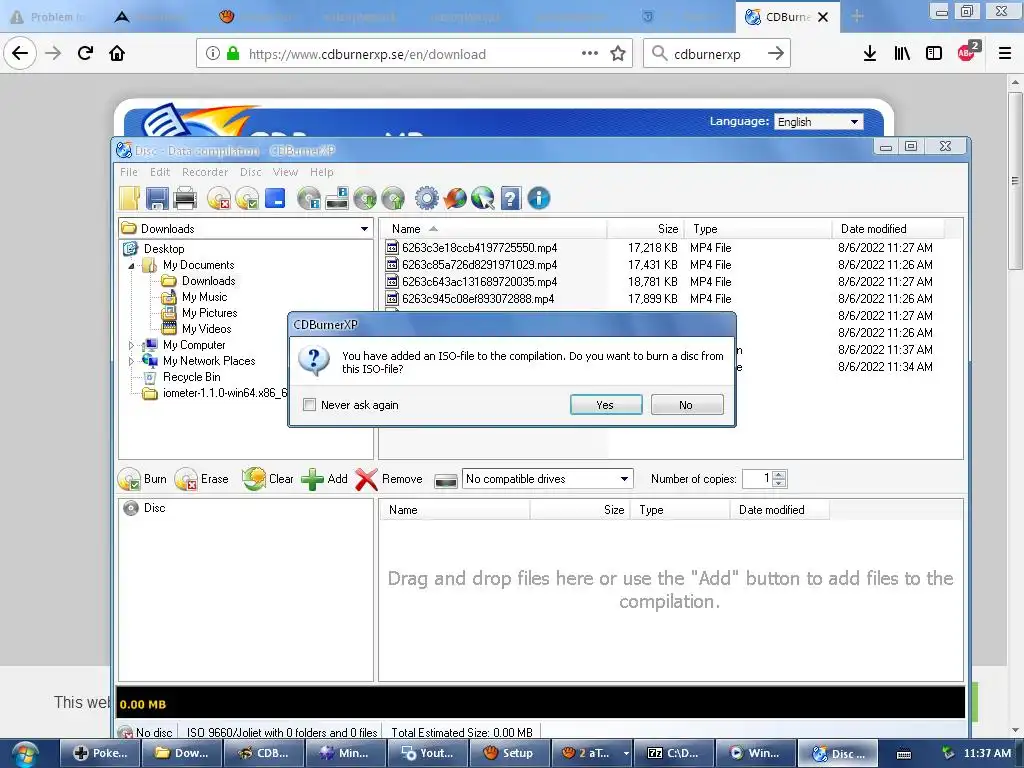
Task: Open the Disc menu
Action: (250, 172)
